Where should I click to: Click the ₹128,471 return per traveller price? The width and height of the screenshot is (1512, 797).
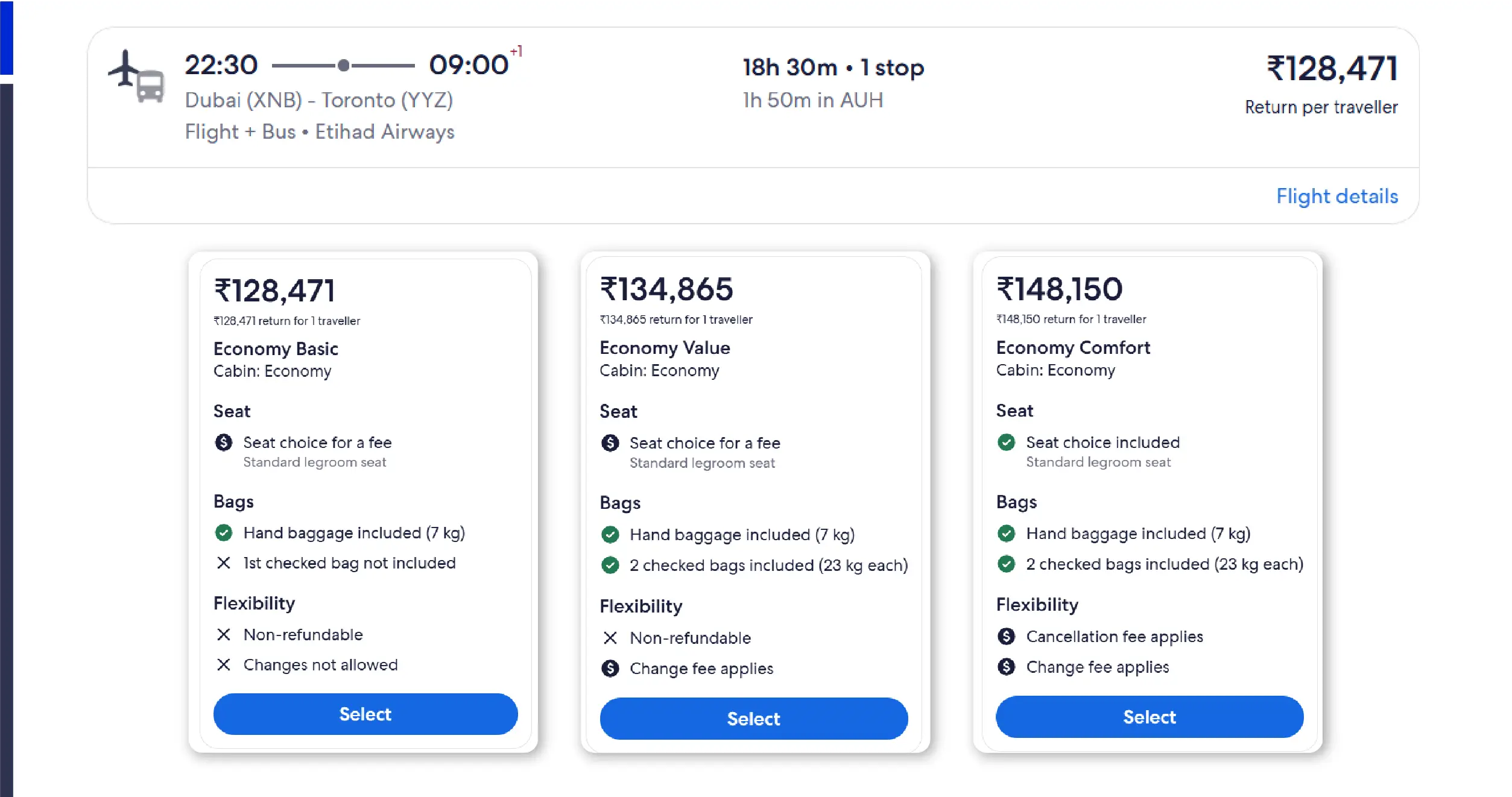[1331, 69]
